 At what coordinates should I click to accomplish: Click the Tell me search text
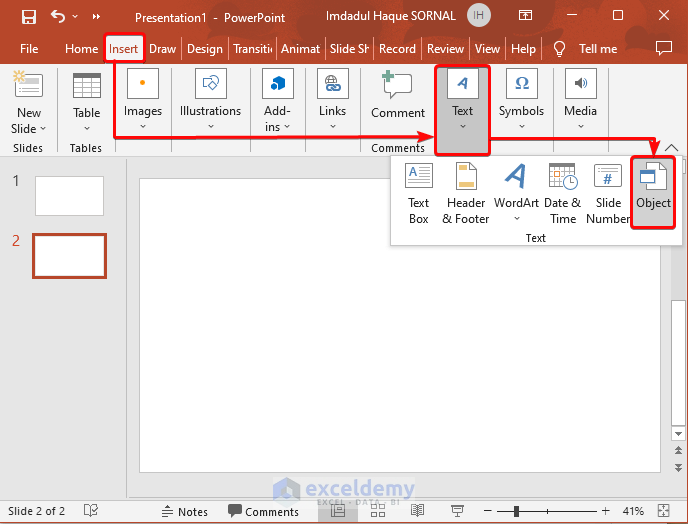pyautogui.click(x=598, y=49)
